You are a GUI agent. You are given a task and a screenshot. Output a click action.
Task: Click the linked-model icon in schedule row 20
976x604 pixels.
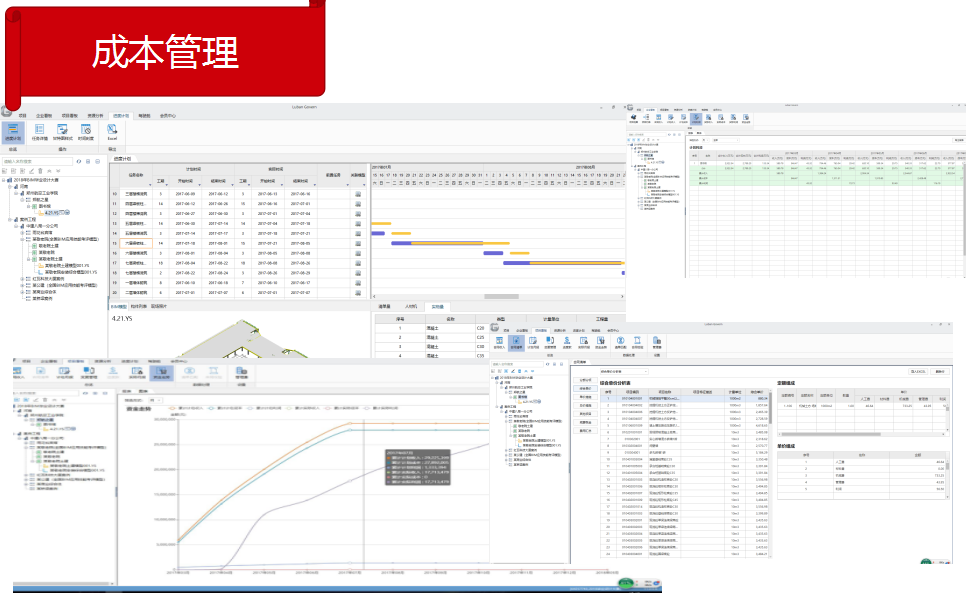coord(358,293)
